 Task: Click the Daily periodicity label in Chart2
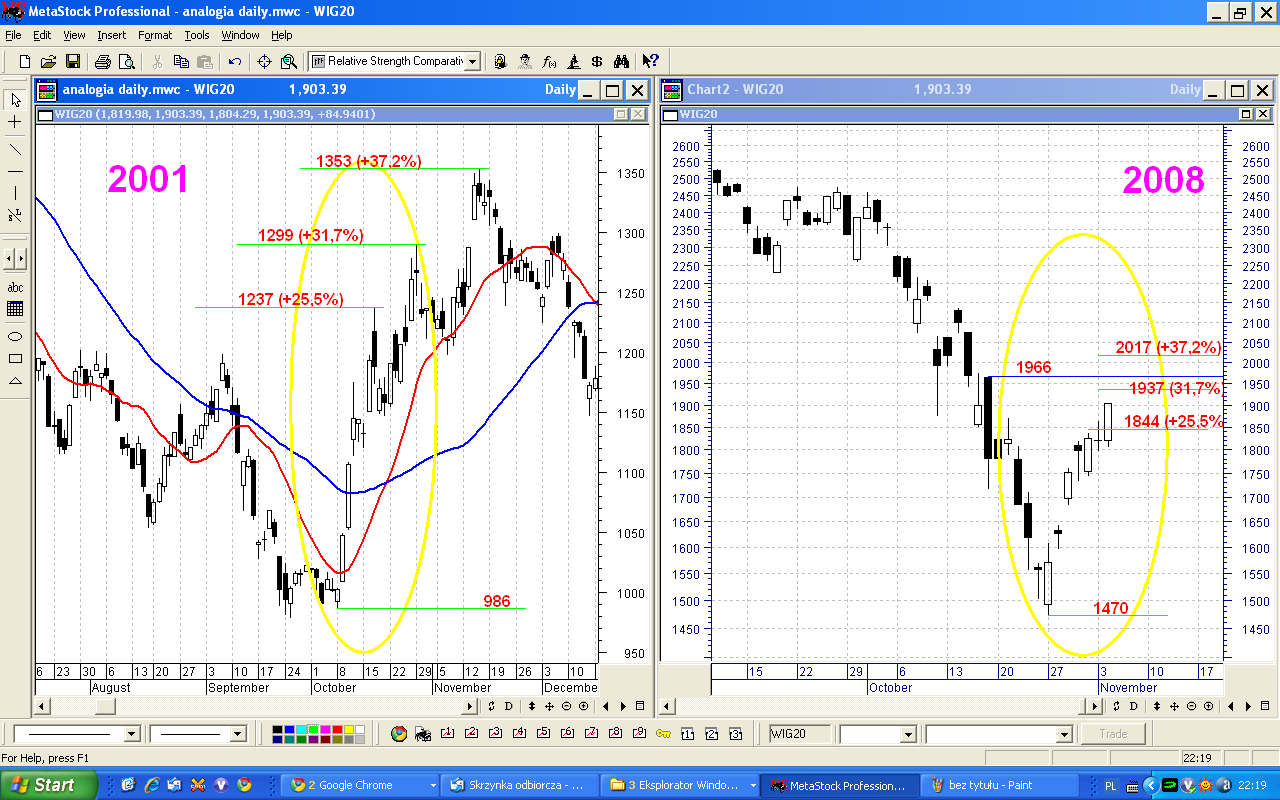[x=1185, y=90]
